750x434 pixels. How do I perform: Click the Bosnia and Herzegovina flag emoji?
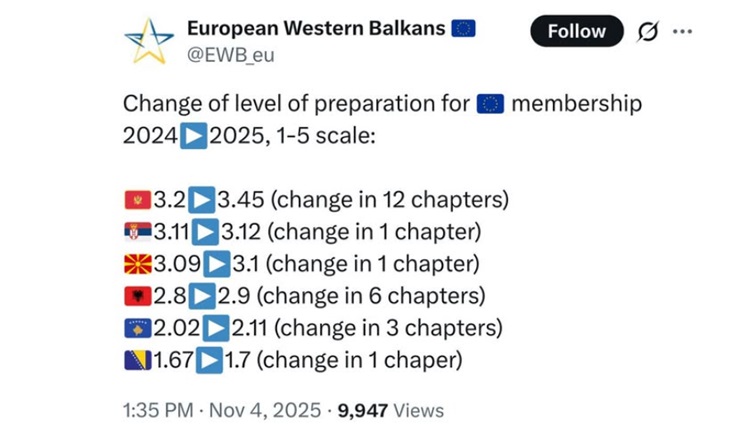click(x=137, y=359)
